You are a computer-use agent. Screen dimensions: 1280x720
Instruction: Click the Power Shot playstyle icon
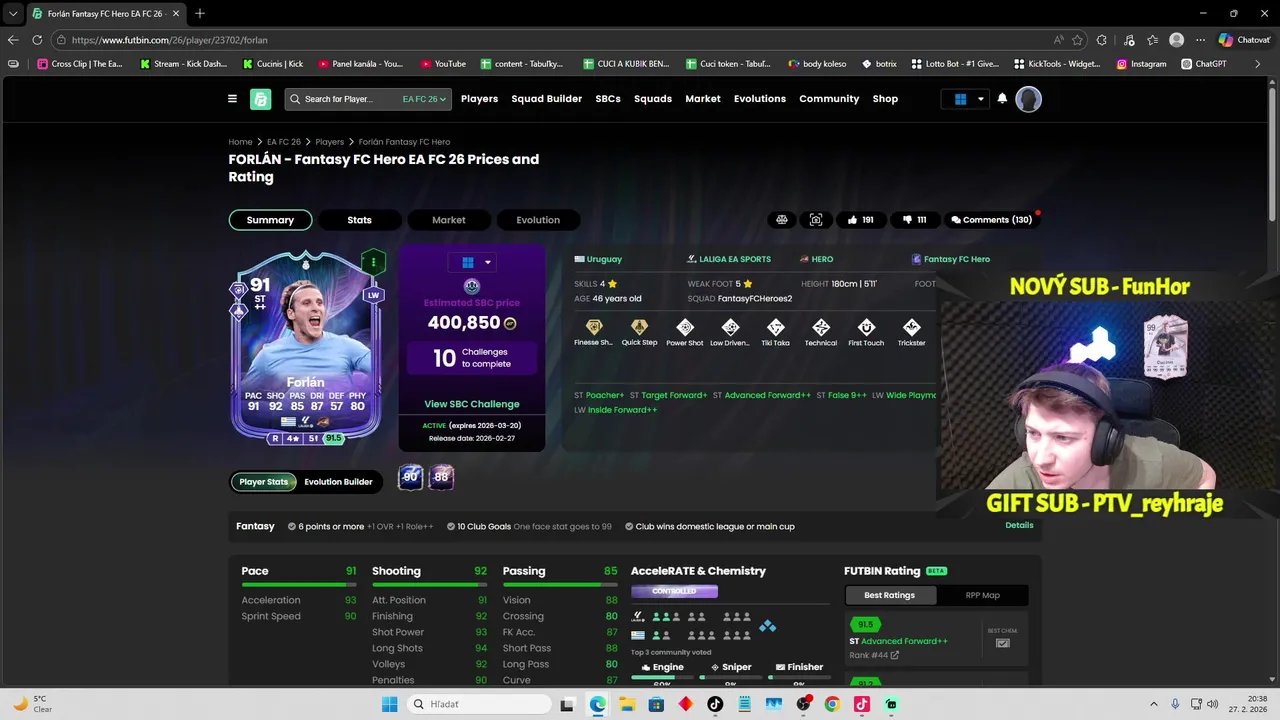tap(685, 328)
